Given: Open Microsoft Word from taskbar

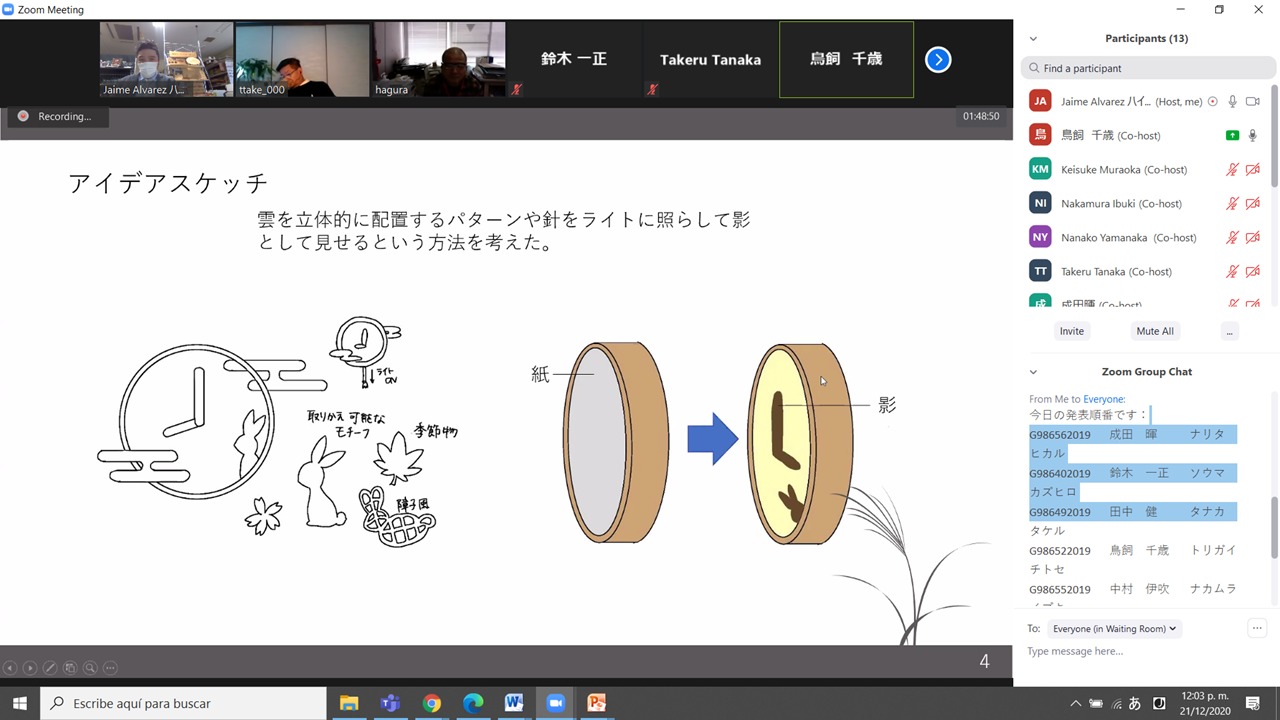Looking at the screenshot, I should (514, 703).
